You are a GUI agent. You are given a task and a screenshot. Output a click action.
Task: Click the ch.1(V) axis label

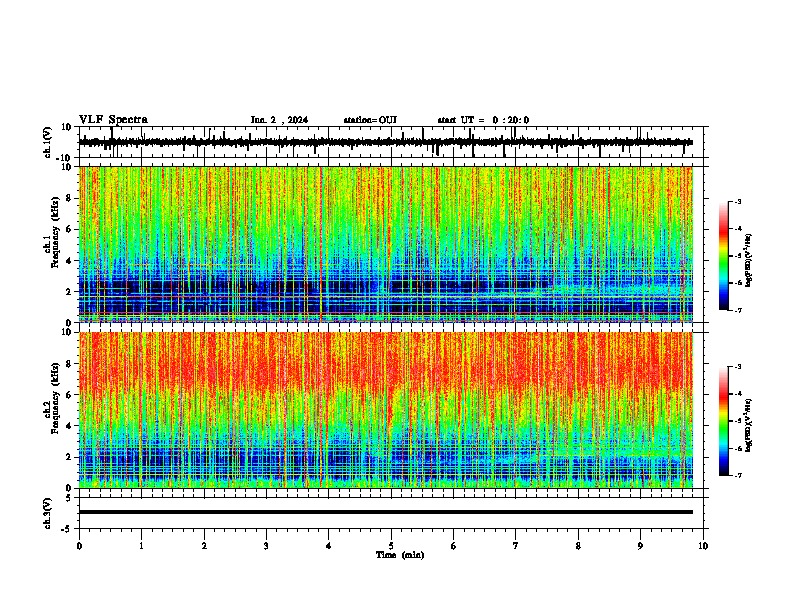[48, 142]
